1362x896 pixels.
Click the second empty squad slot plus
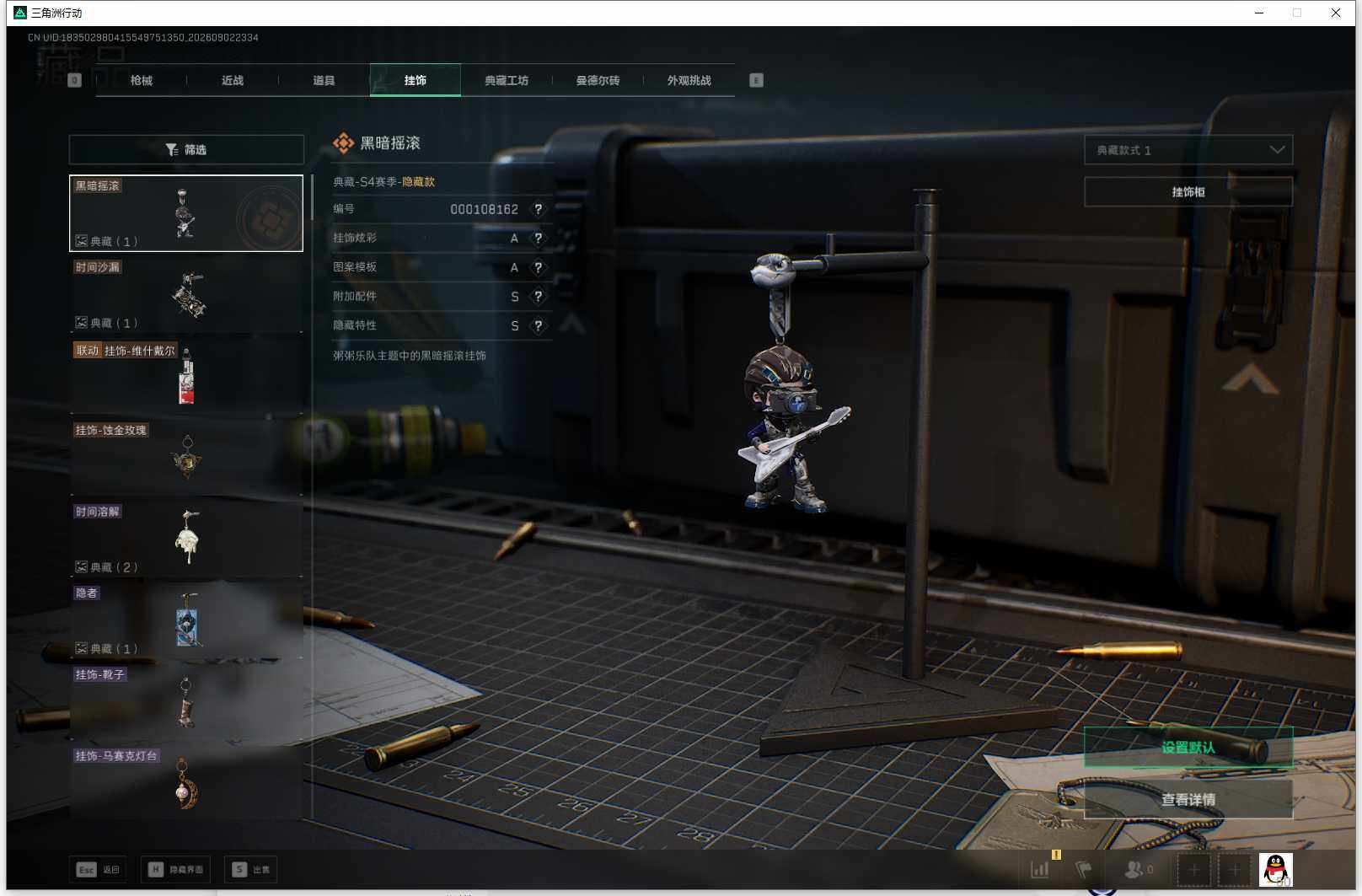pyautogui.click(x=1234, y=869)
